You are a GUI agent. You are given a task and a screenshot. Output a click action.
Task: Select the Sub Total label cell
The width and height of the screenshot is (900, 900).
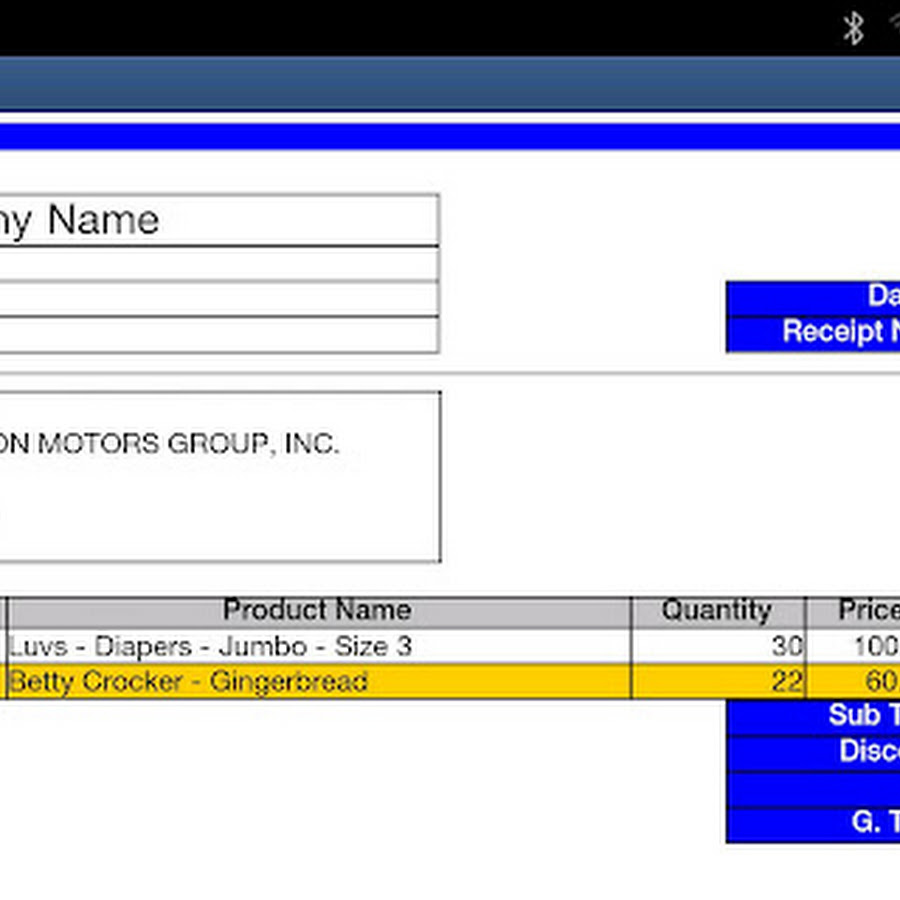tap(813, 717)
